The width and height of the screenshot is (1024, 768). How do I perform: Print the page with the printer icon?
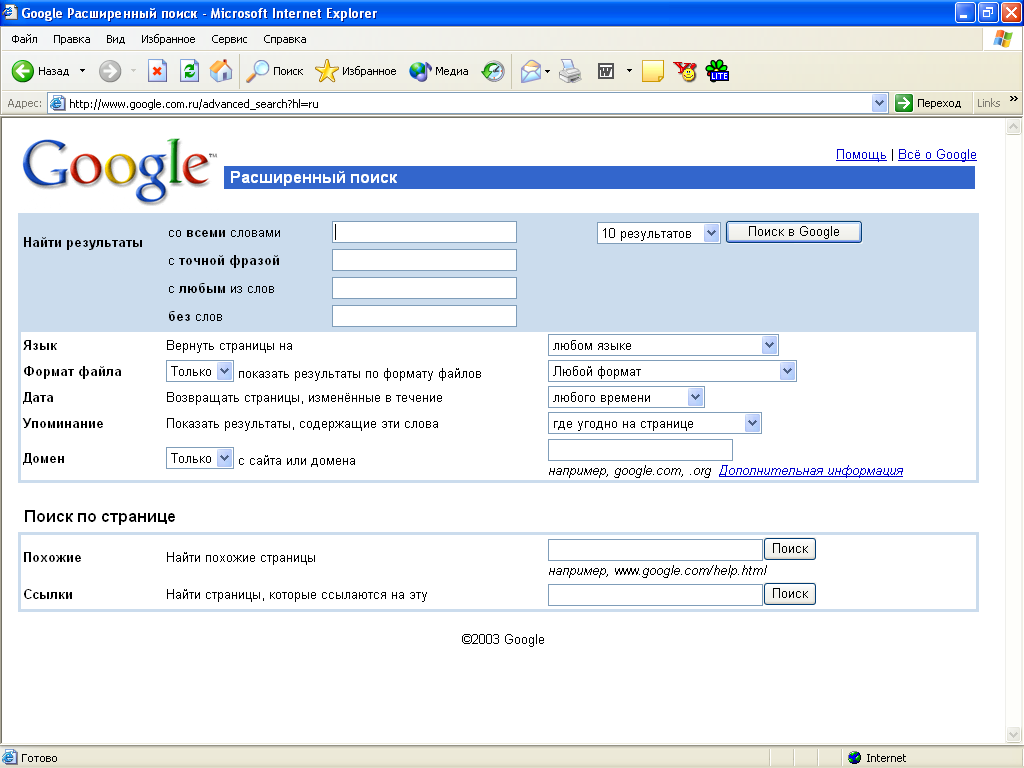click(570, 71)
